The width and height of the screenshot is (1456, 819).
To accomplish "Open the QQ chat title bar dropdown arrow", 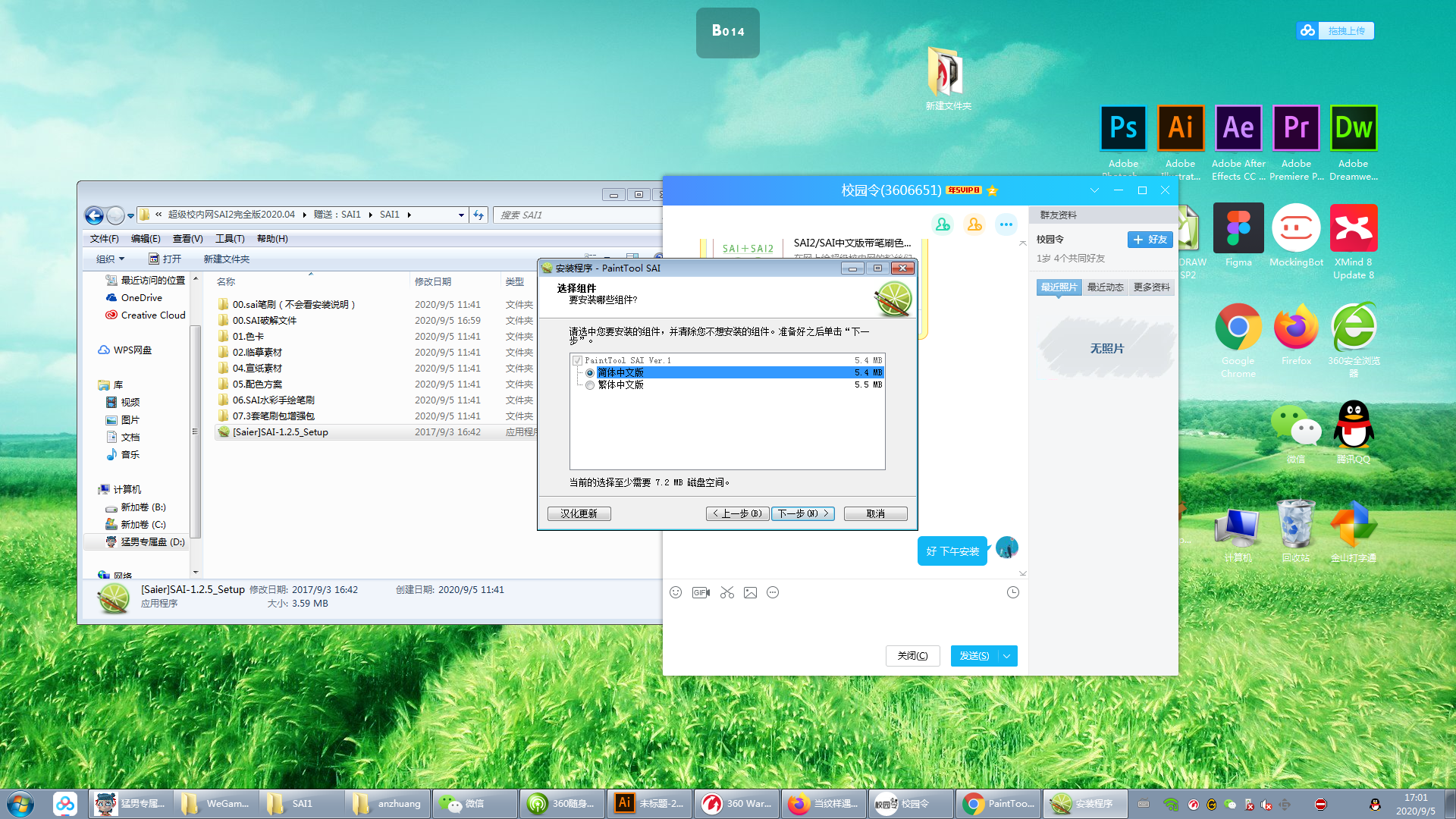I will pyautogui.click(x=1094, y=190).
